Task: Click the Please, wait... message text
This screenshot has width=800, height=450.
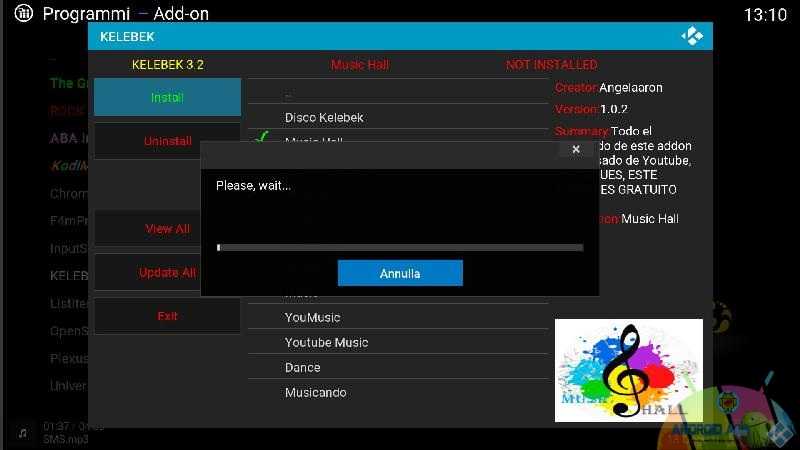Action: tap(253, 186)
